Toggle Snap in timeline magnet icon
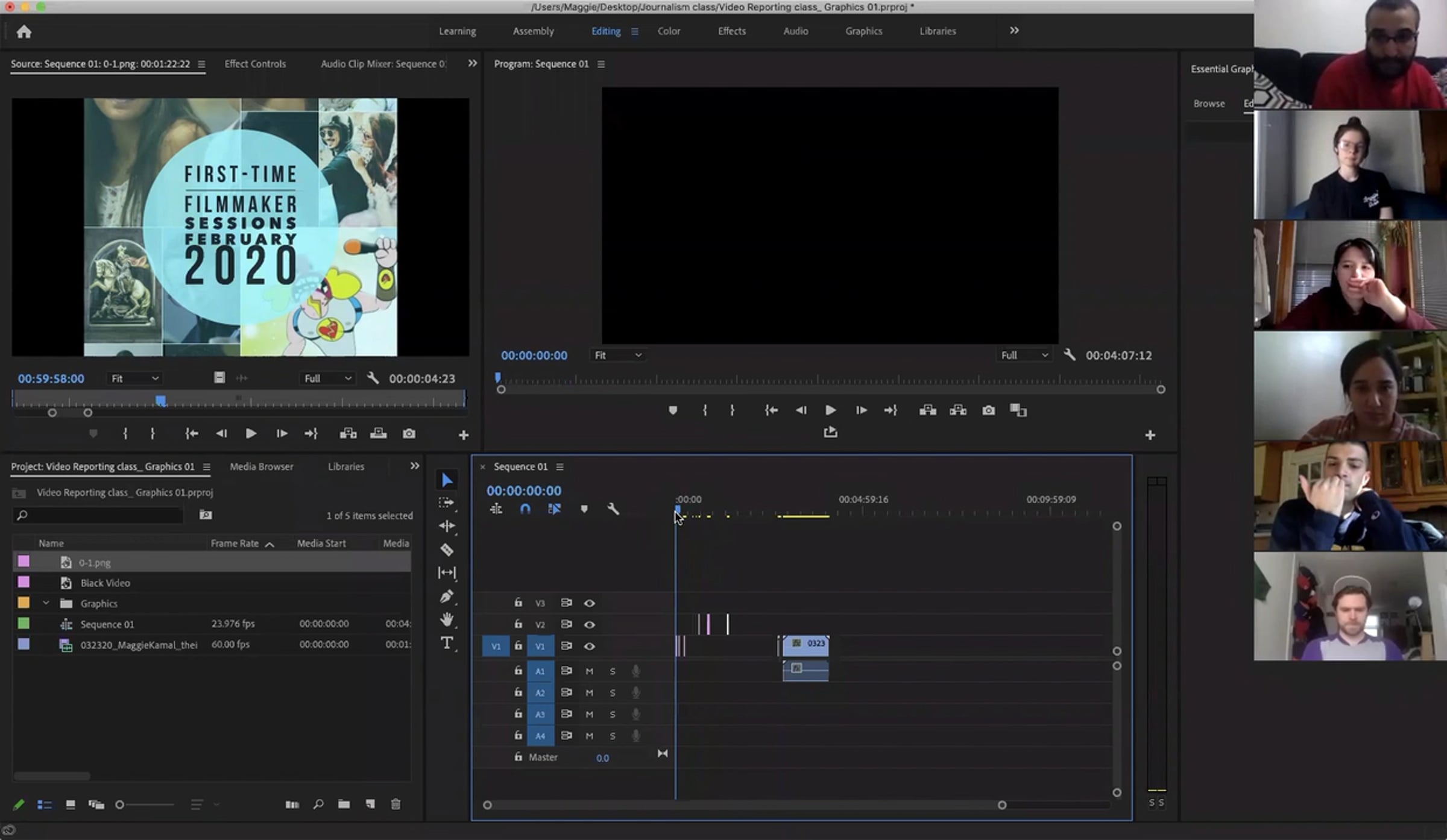The height and width of the screenshot is (840, 1447). pyautogui.click(x=525, y=509)
